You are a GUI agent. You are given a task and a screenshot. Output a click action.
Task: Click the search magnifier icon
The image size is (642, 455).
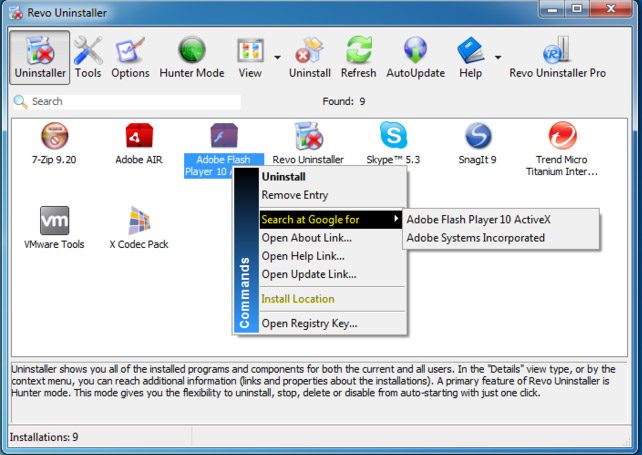20,102
